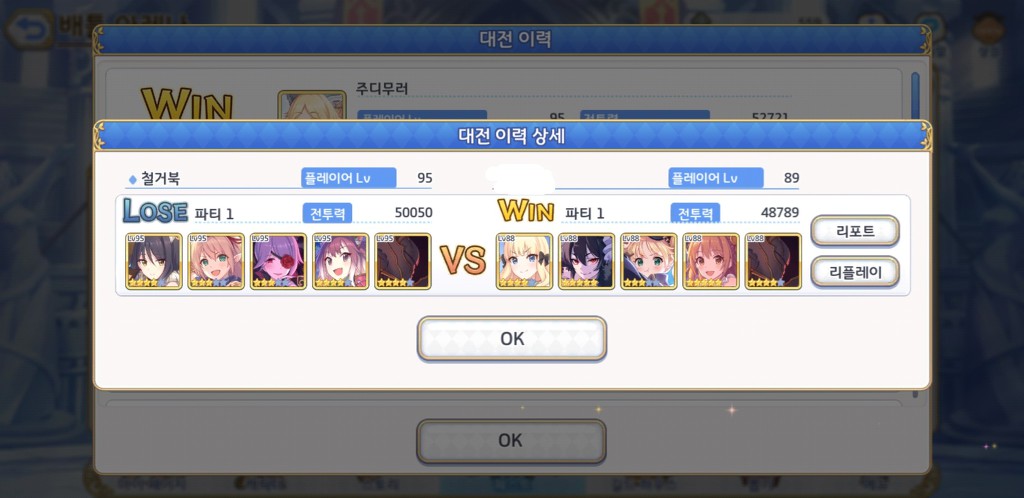1024x498 pixels.
Task: Select the black-haired red-eyed character in the WIN party
Action: (x=586, y=261)
